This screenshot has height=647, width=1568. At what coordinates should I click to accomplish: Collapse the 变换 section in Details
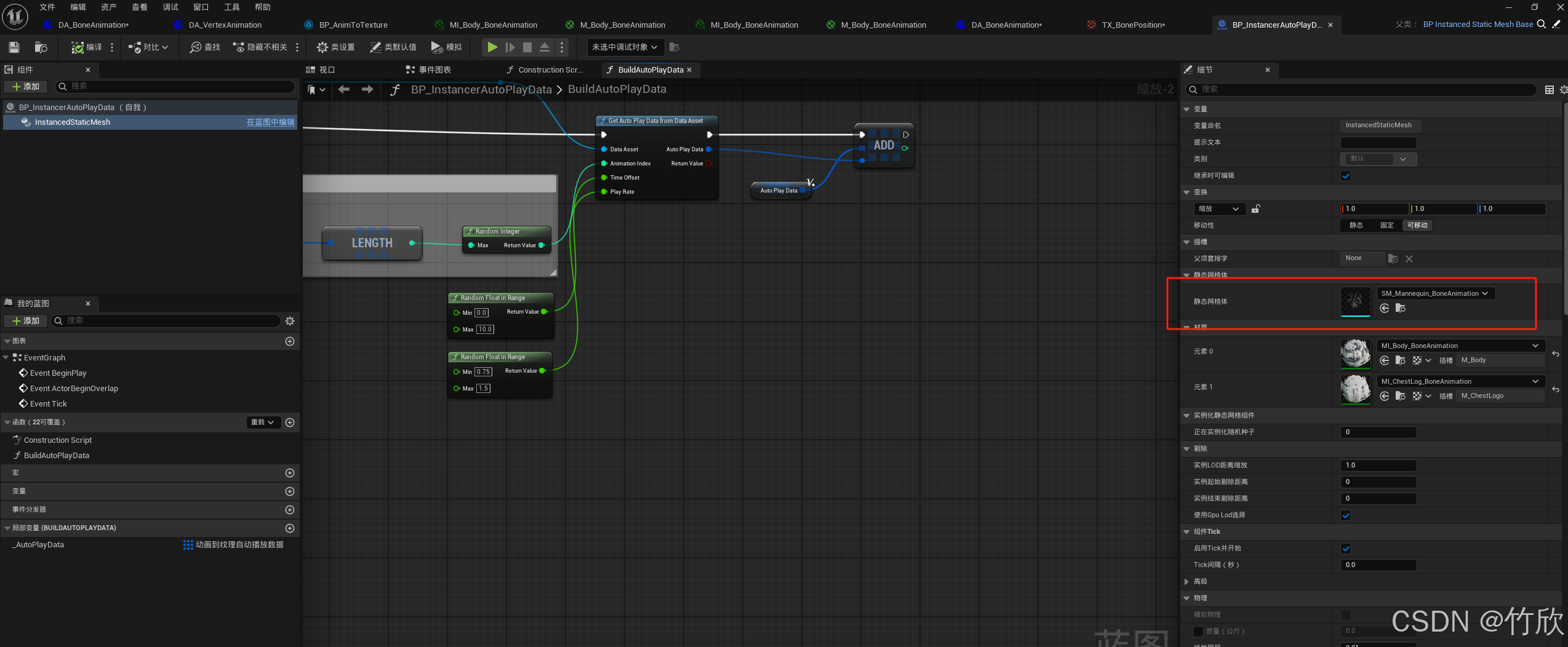[1186, 192]
